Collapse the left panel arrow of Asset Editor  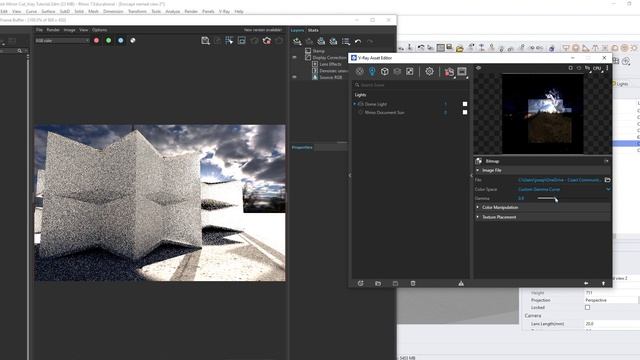coord(350,176)
